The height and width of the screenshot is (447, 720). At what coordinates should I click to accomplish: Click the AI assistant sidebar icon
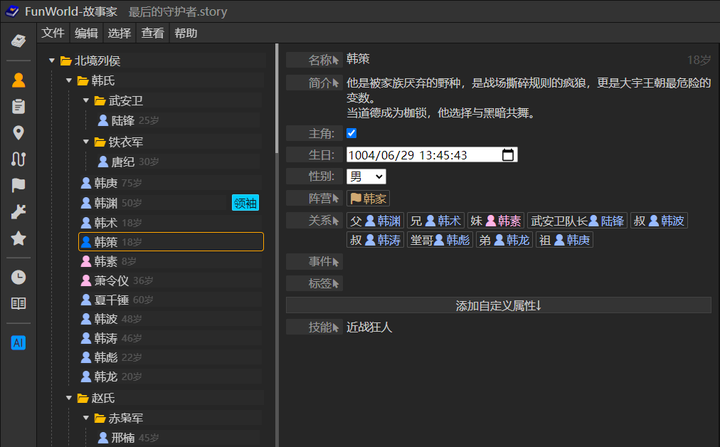tap(18, 342)
